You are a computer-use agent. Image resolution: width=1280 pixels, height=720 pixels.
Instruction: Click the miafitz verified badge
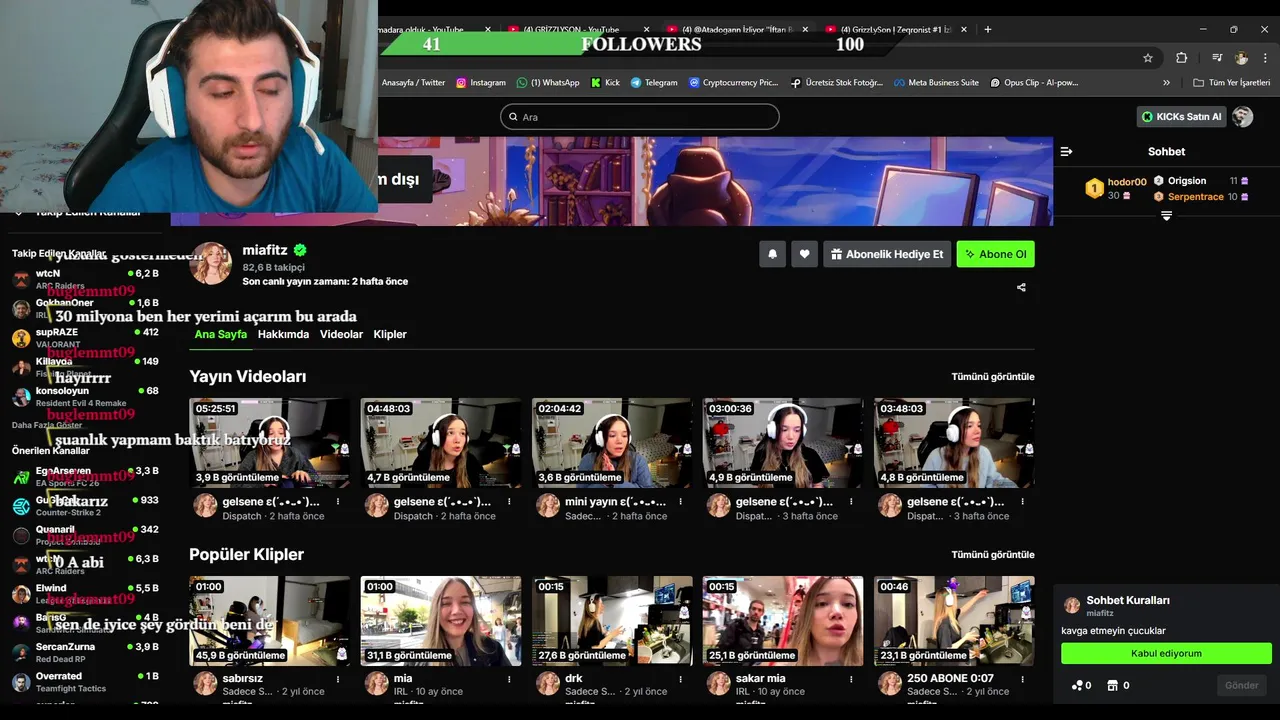[300, 251]
